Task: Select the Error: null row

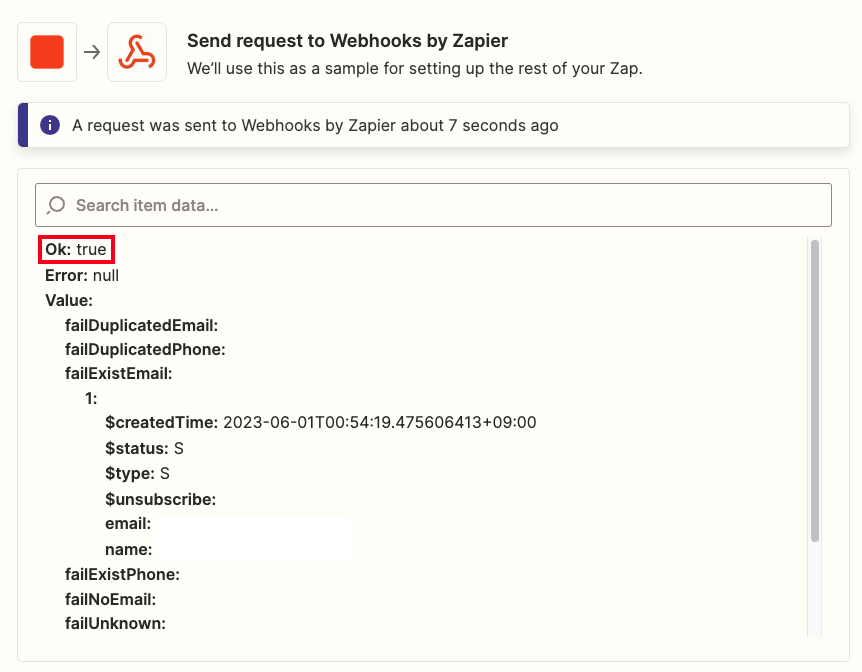Action: [x=82, y=276]
